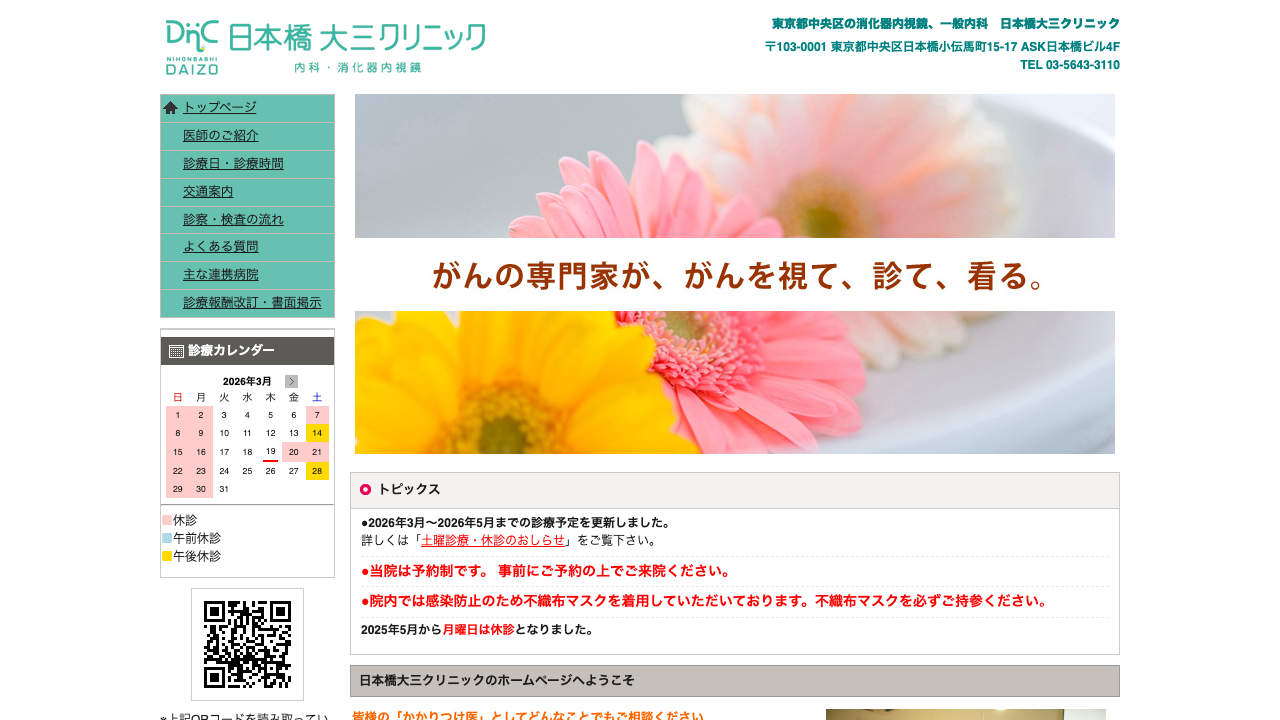1280x720 pixels.
Task: Click the 不織布マスク notice line
Action: pyautogui.click(x=705, y=601)
